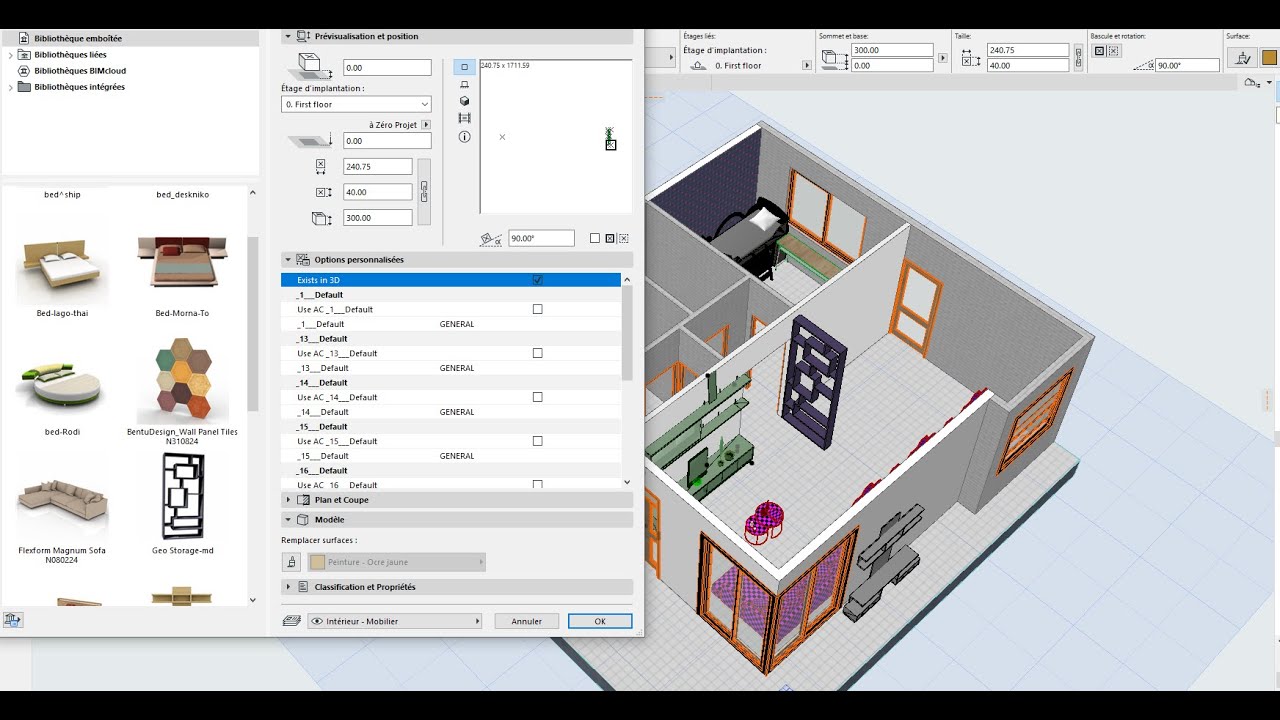Select the Bibliothèque emboîtée library

(x=78, y=39)
